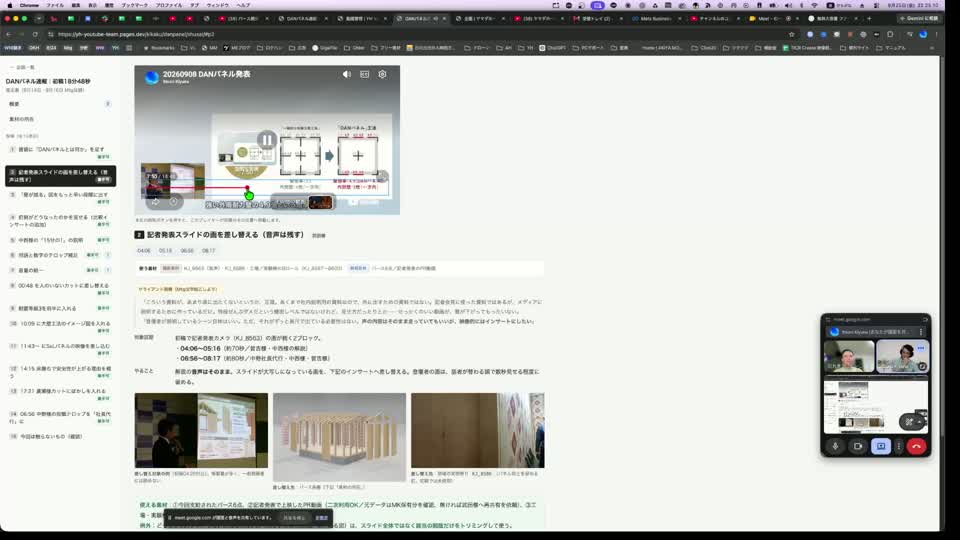Viewport: 960px width, 540px height.
Task: Go back in Chrome navigation
Action: pos(9,34)
